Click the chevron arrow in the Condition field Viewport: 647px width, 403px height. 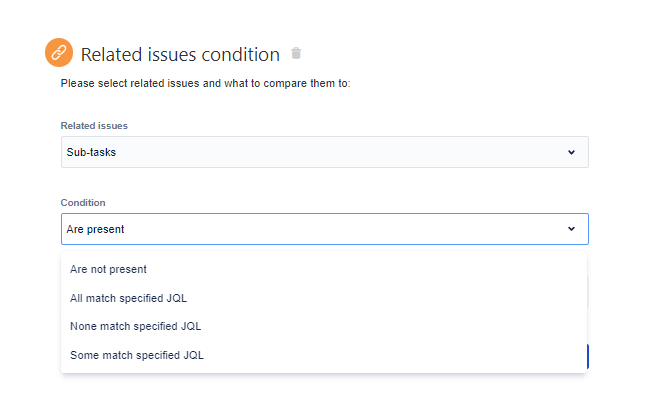(571, 229)
